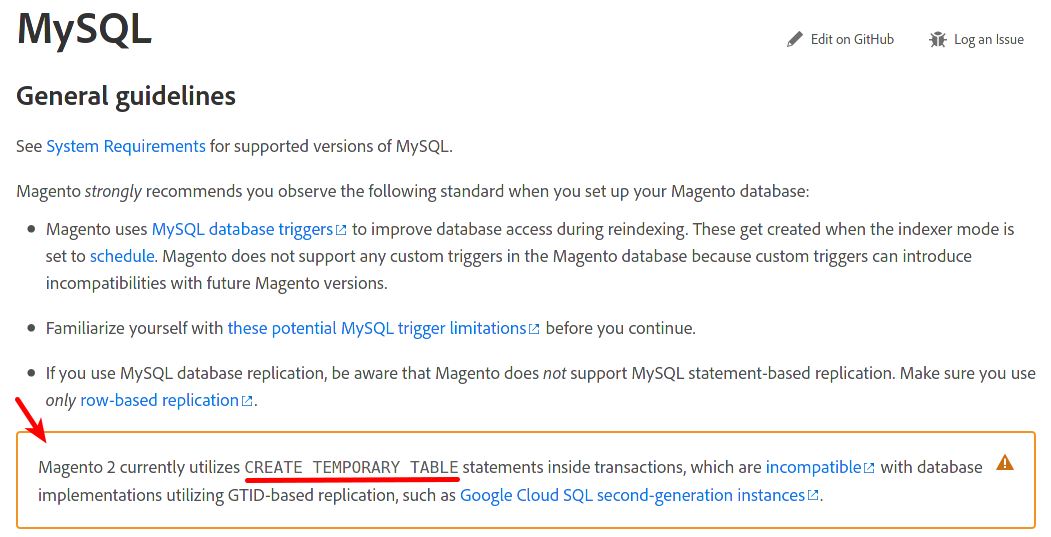Click the orange warning triangle icon
Viewport: 1051px width, 537px height.
(x=1005, y=463)
